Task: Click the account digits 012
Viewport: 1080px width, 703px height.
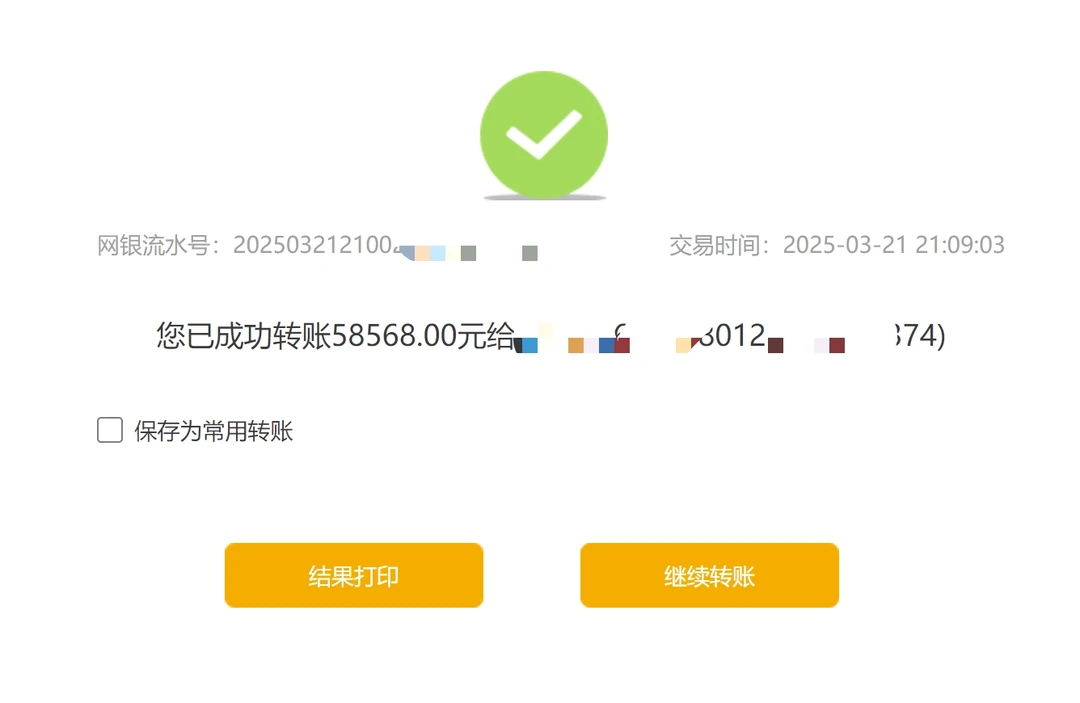Action: pos(740,336)
